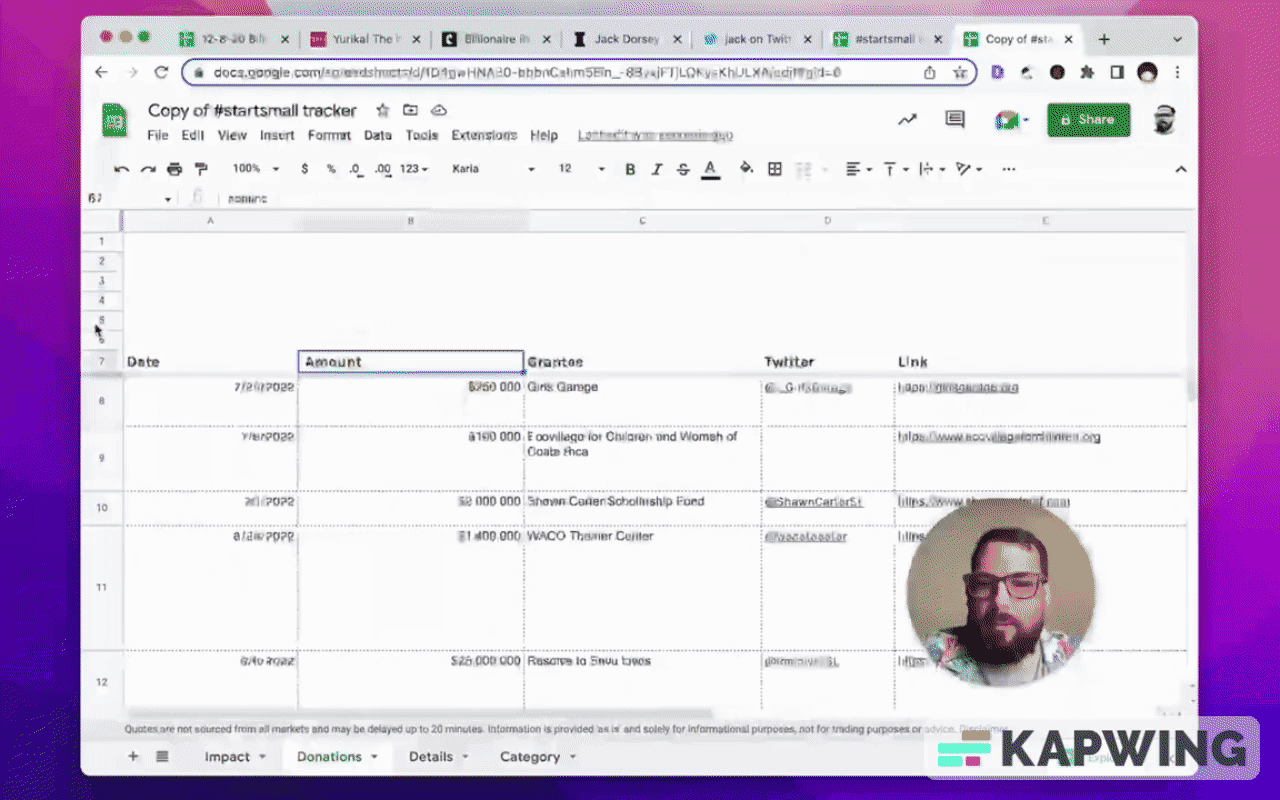
Task: Open more toolbar options ellipsis
Action: click(1008, 169)
